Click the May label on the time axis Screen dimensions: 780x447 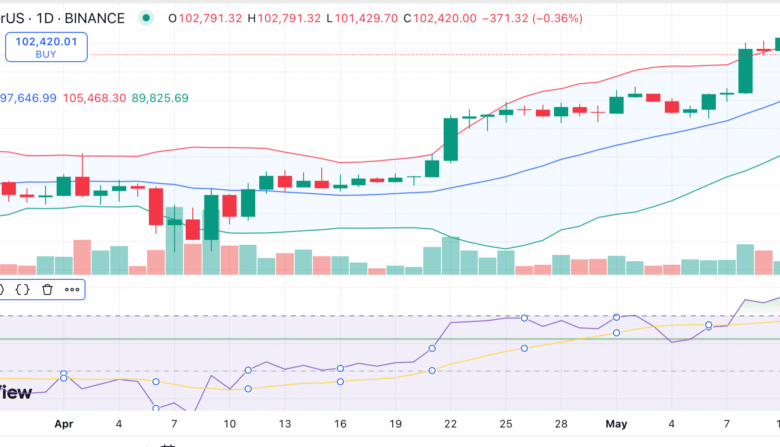pos(616,424)
